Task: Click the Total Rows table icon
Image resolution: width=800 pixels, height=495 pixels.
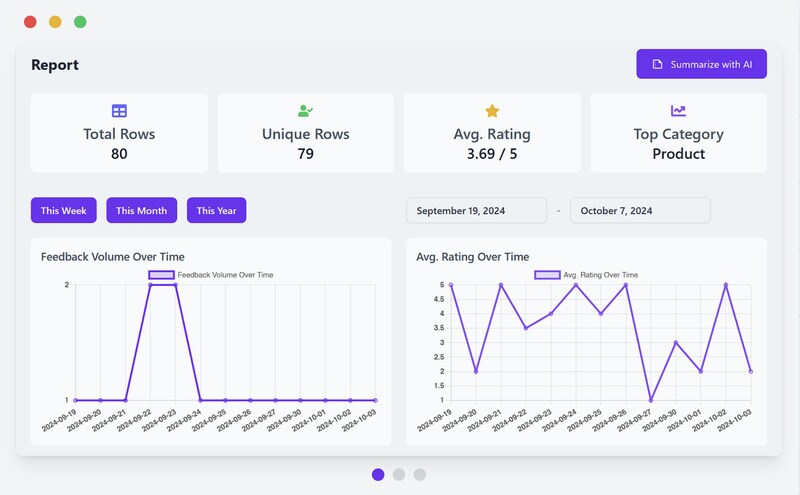Action: 119,111
